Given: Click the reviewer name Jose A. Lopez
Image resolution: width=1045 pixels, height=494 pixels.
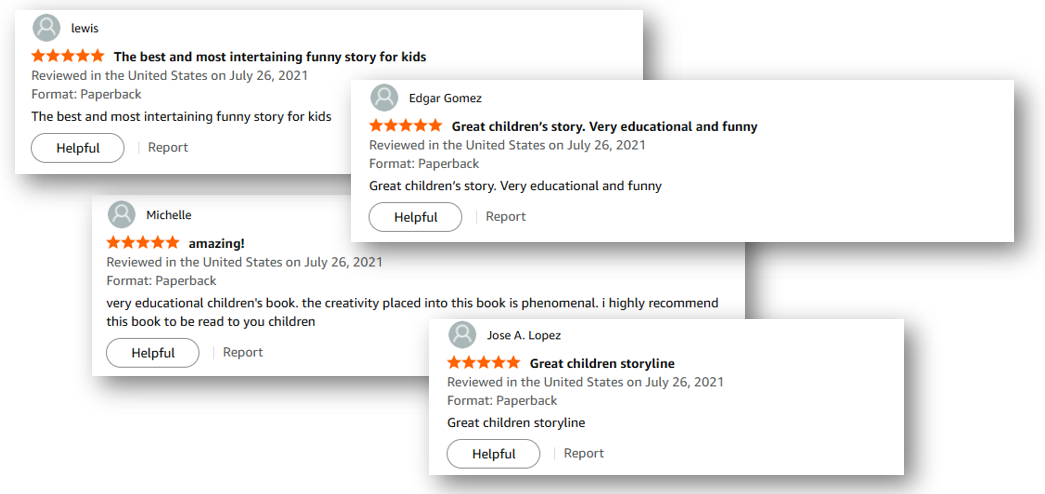Looking at the screenshot, I should 526,334.
